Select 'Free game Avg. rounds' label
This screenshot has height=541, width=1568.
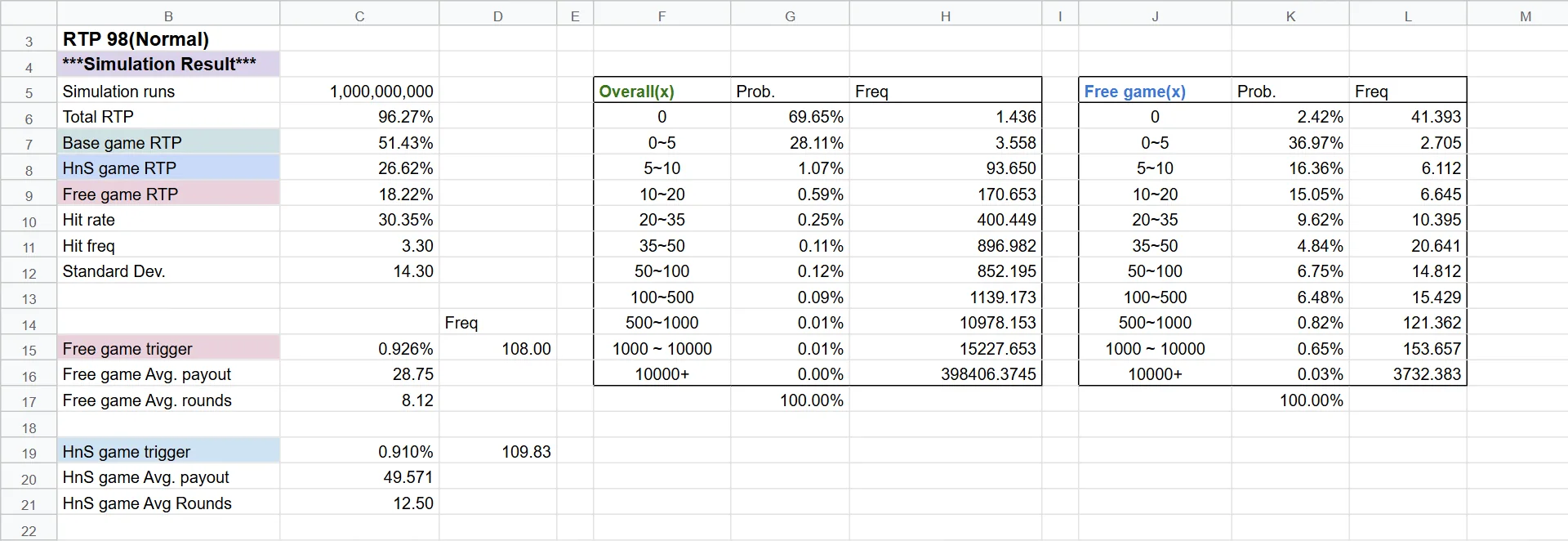click(168, 400)
